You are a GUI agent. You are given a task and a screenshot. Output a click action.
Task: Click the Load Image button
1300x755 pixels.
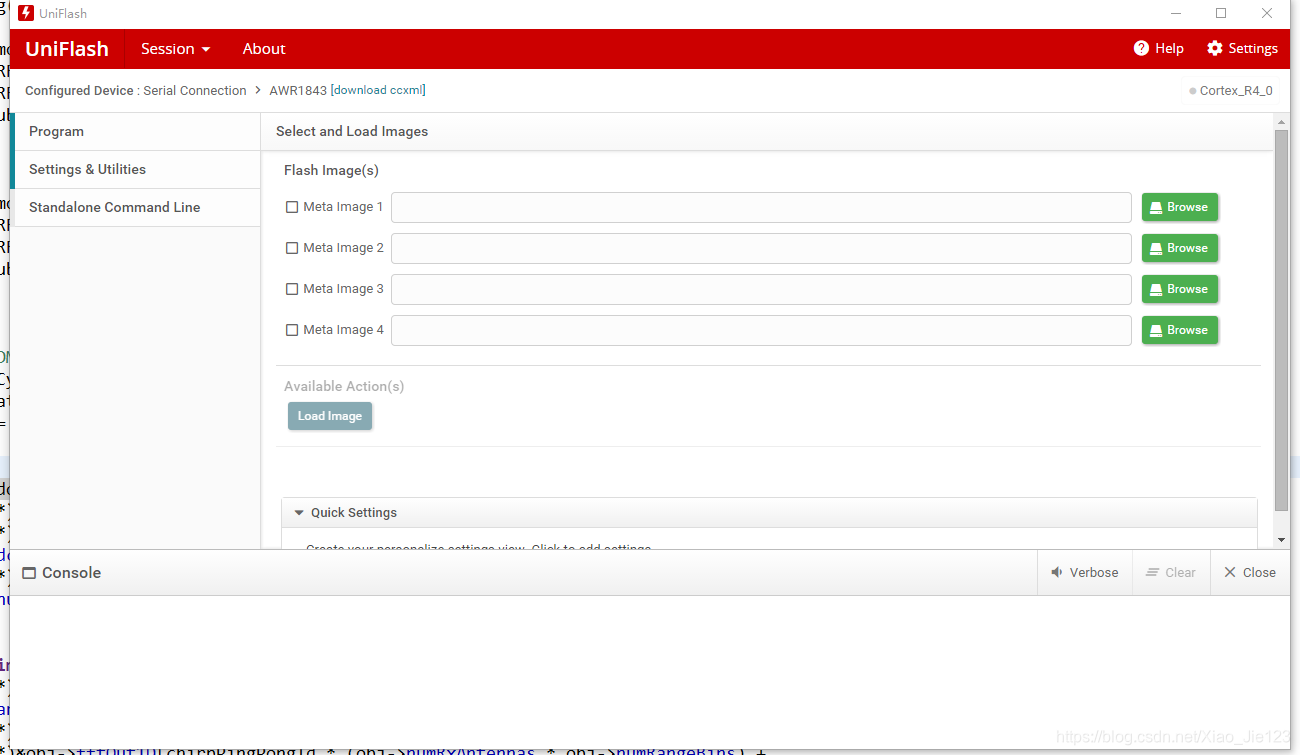point(330,416)
